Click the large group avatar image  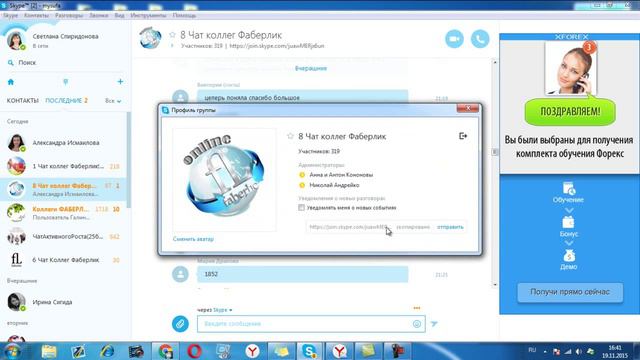pos(224,179)
